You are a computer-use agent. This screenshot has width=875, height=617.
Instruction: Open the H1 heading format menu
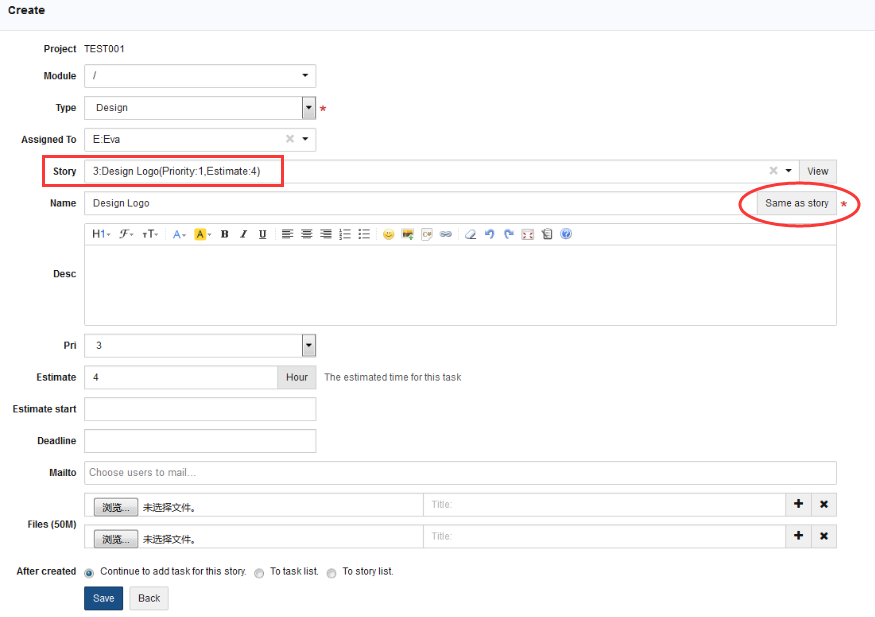coord(101,234)
